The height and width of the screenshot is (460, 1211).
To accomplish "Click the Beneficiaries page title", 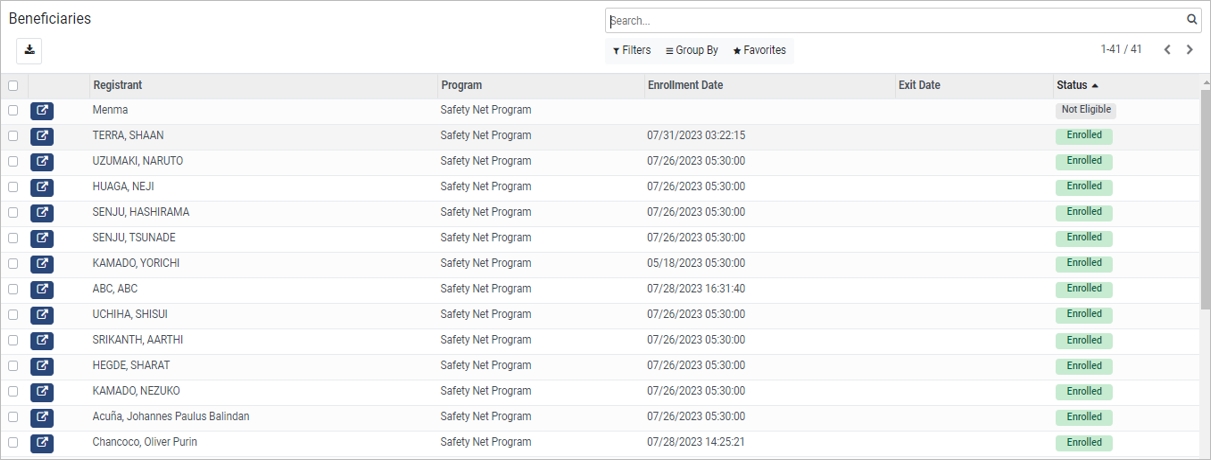I will coord(50,19).
